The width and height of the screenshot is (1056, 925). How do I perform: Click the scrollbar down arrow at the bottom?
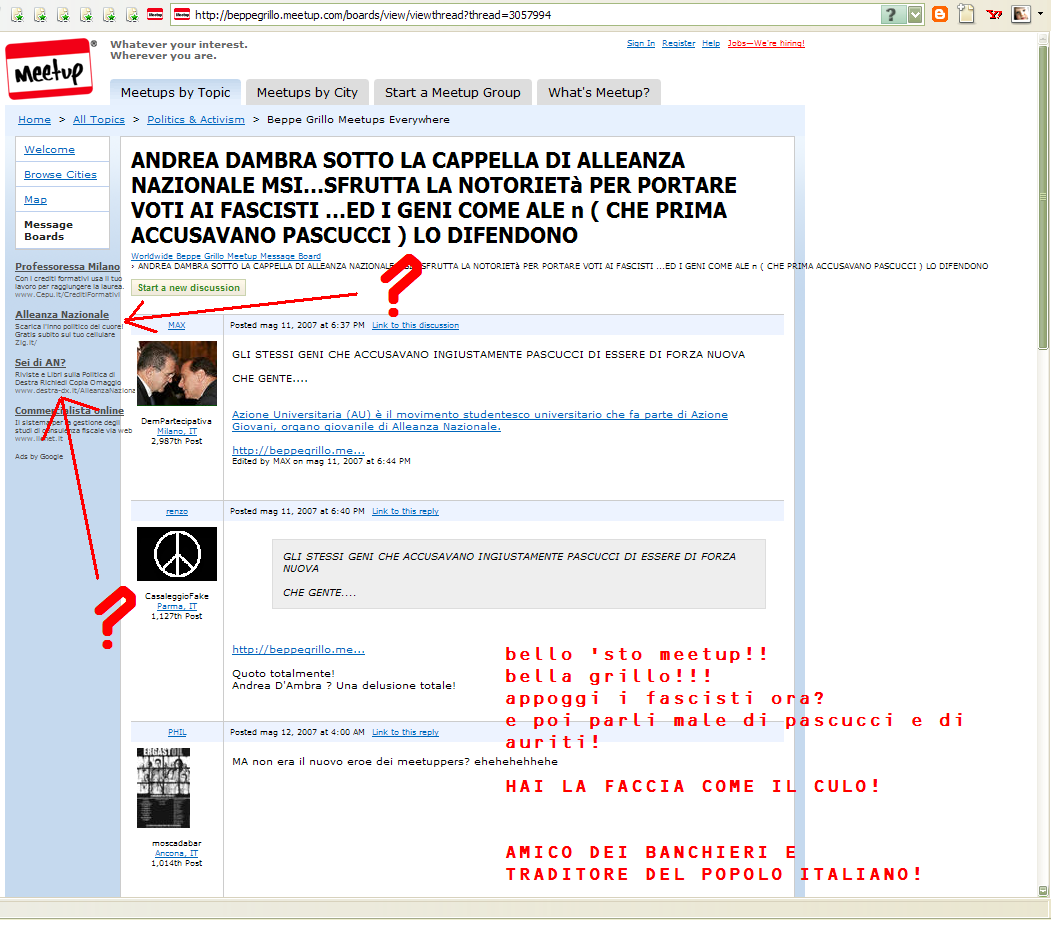(1043, 891)
